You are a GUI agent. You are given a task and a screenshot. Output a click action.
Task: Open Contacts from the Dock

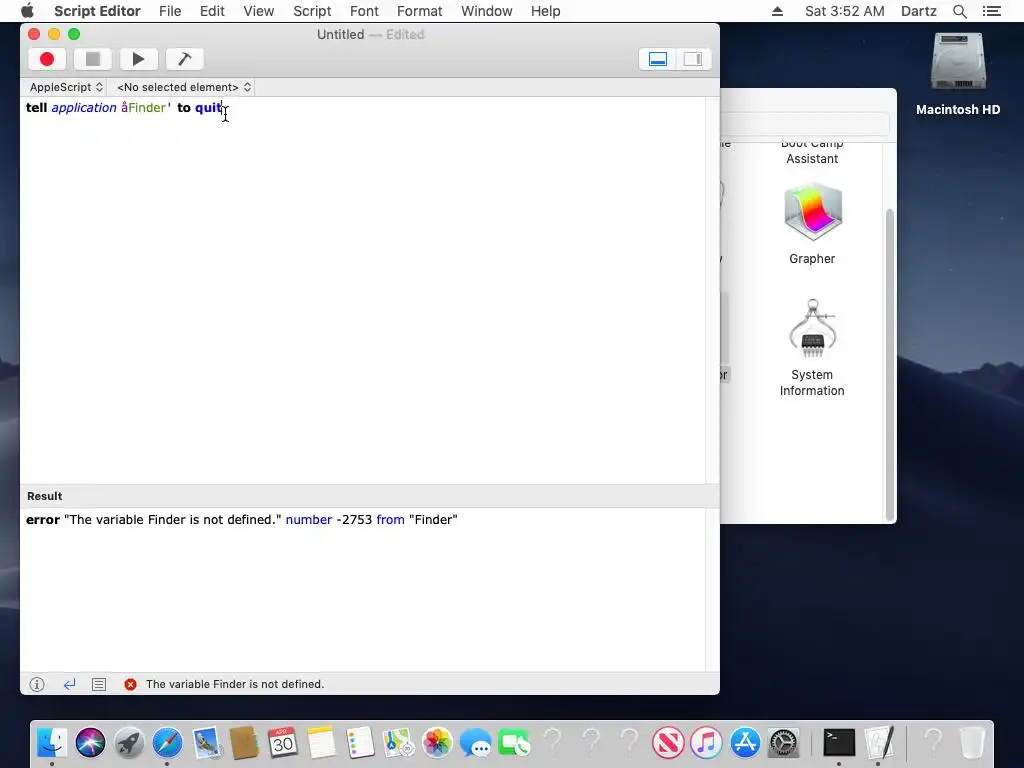tap(244, 743)
